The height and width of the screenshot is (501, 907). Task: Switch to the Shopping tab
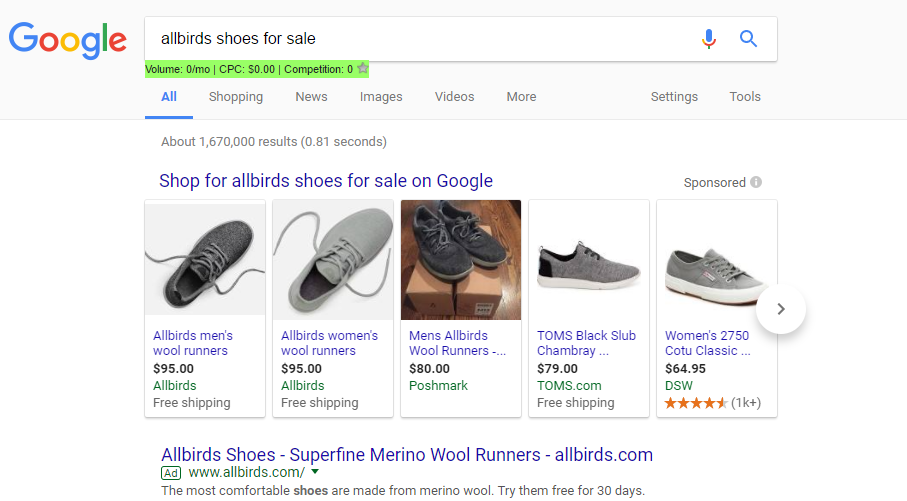pyautogui.click(x=235, y=97)
